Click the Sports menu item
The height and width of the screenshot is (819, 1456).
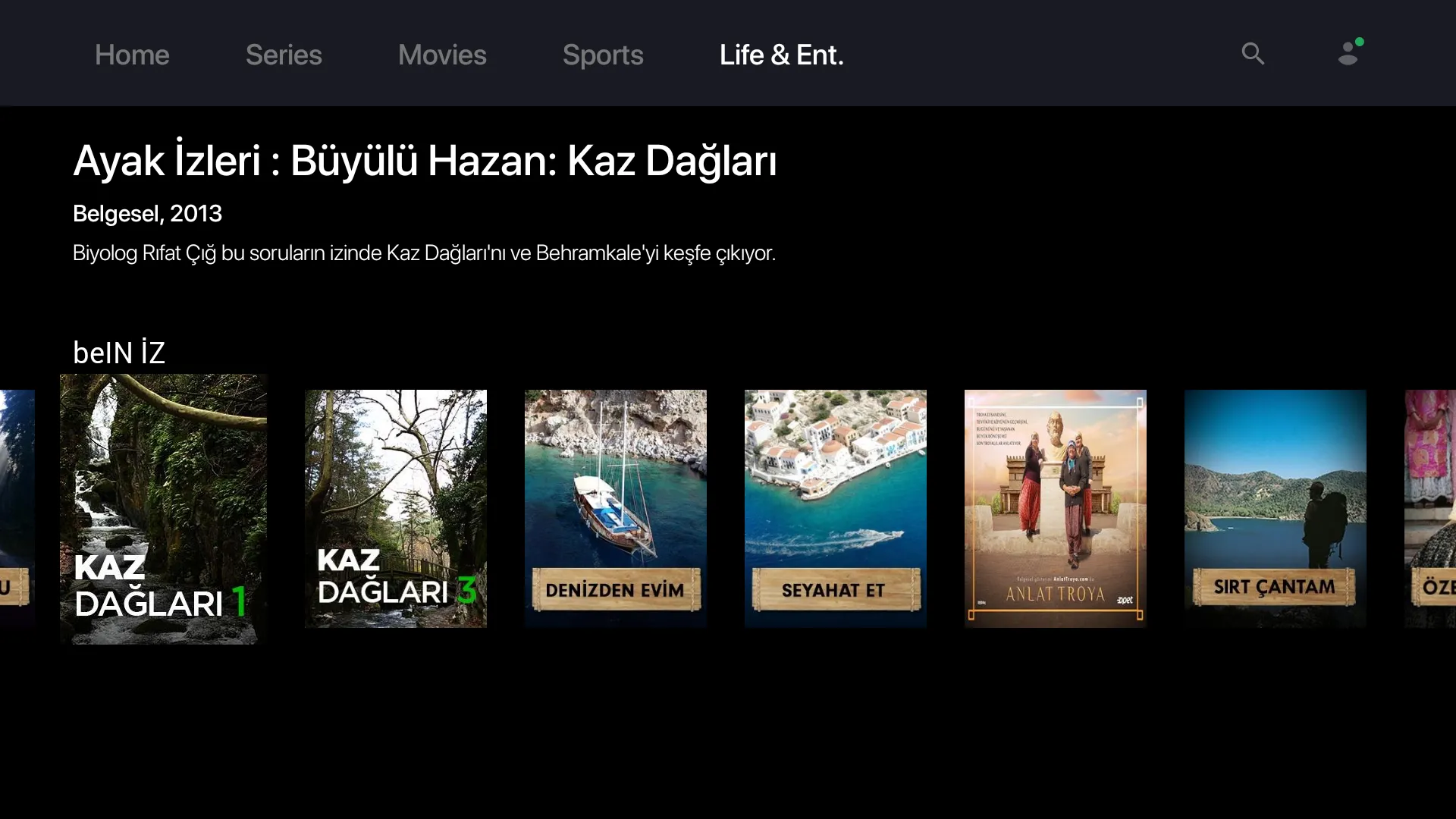click(603, 54)
